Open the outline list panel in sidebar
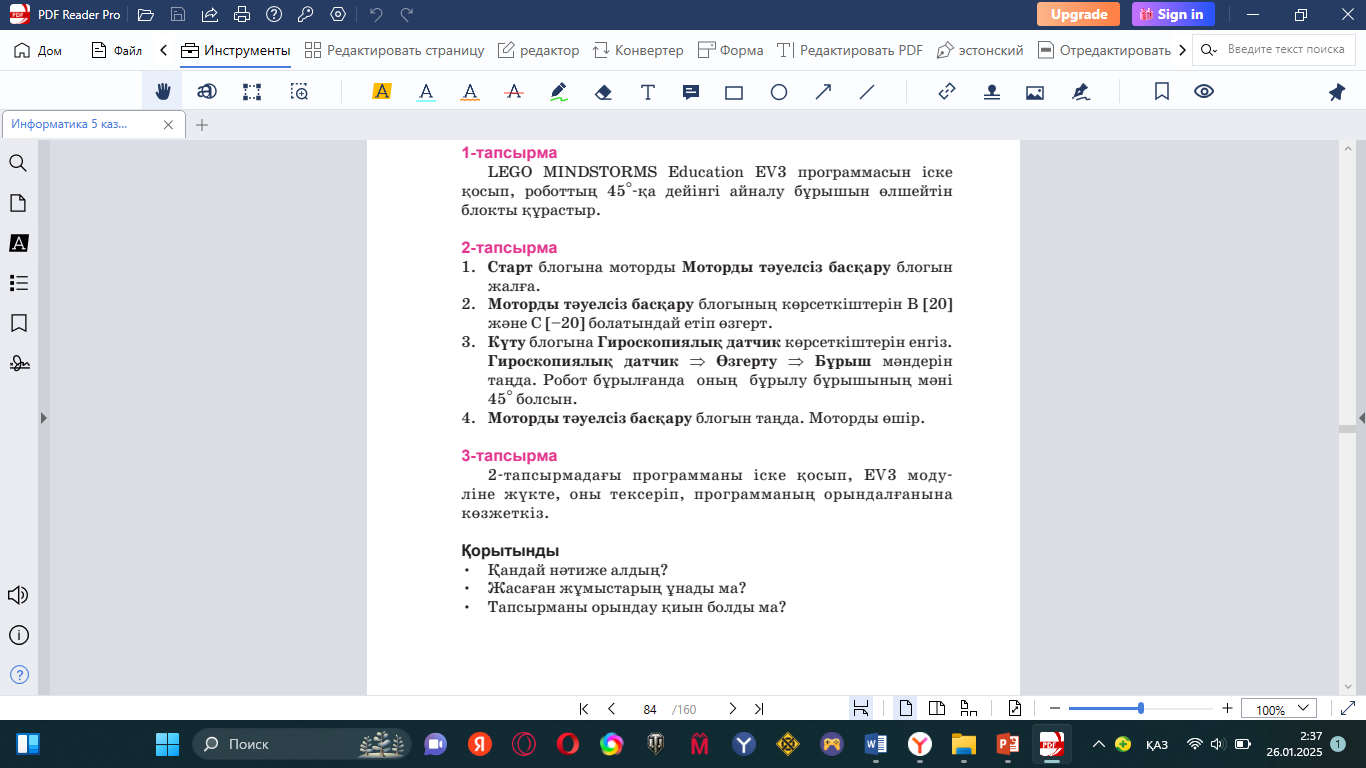The height and width of the screenshot is (768, 1366). click(x=18, y=283)
